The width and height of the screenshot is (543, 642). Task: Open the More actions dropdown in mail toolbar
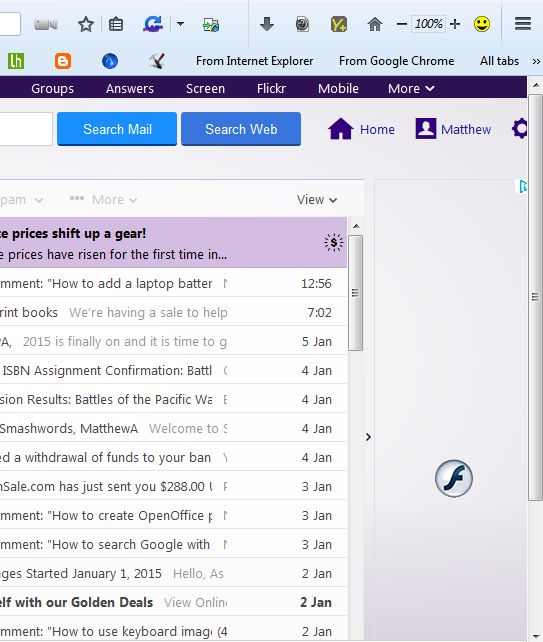pos(103,200)
